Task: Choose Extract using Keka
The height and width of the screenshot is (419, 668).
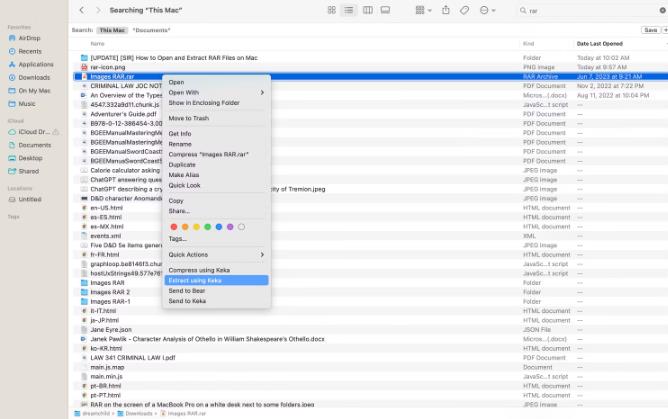Action: click(x=216, y=280)
